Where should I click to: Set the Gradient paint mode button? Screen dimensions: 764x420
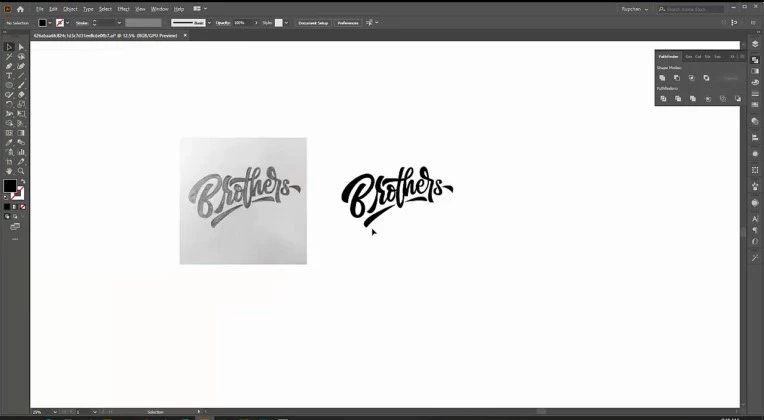pyautogui.click(x=15, y=207)
